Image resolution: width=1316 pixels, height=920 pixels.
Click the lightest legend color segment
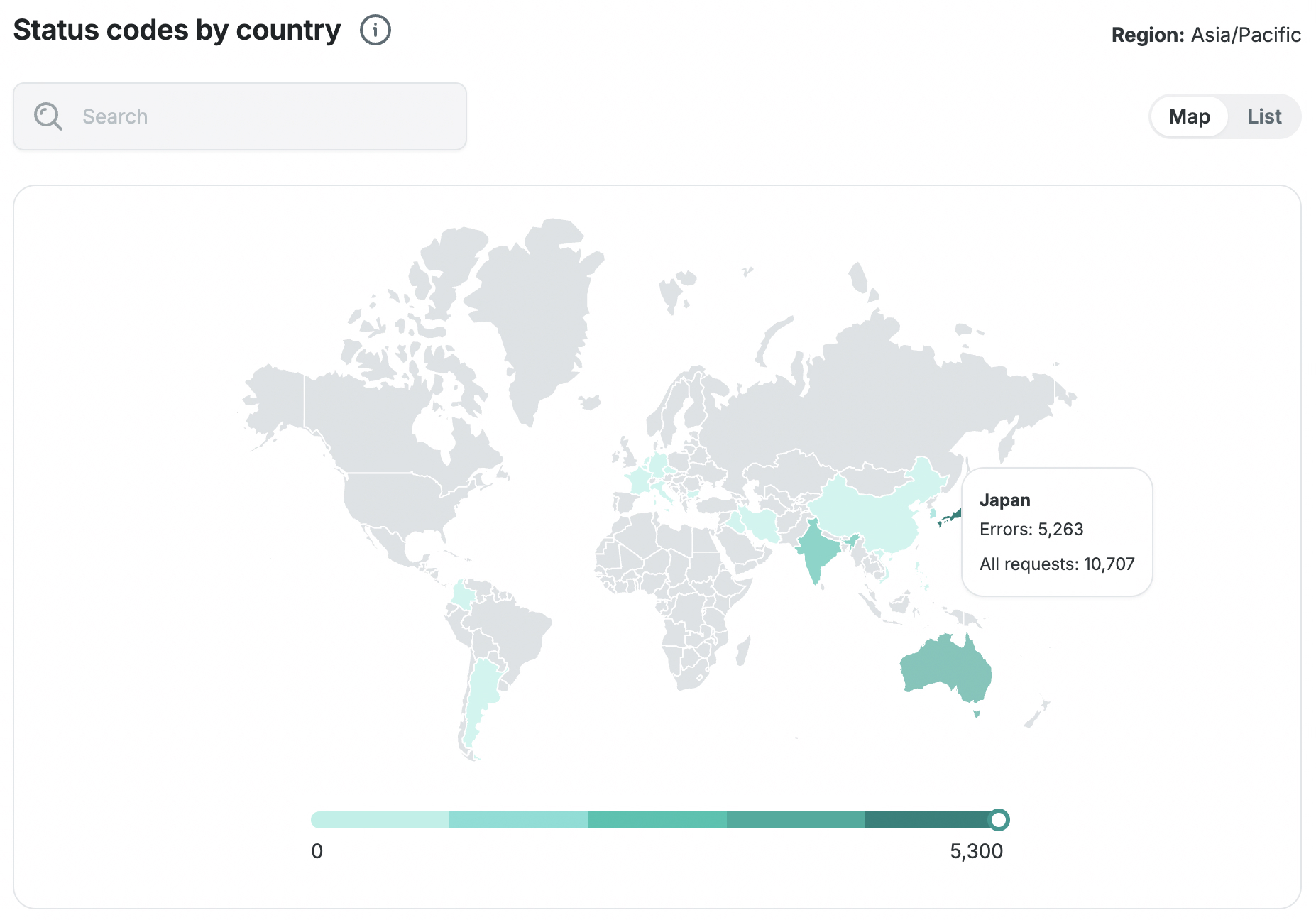pos(380,820)
